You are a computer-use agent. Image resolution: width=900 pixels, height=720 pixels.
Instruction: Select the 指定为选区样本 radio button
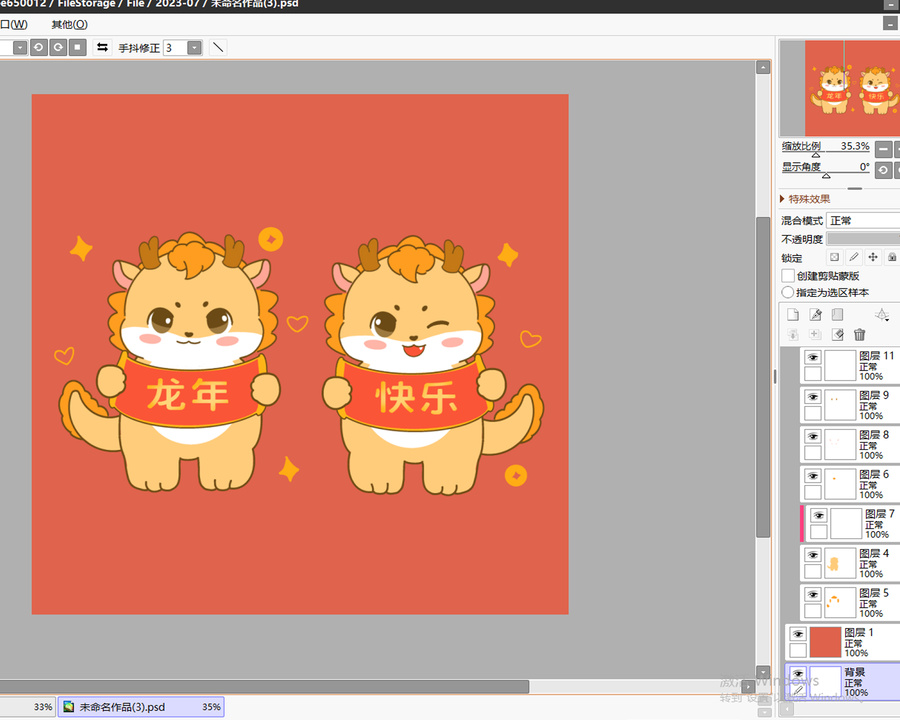(788, 292)
